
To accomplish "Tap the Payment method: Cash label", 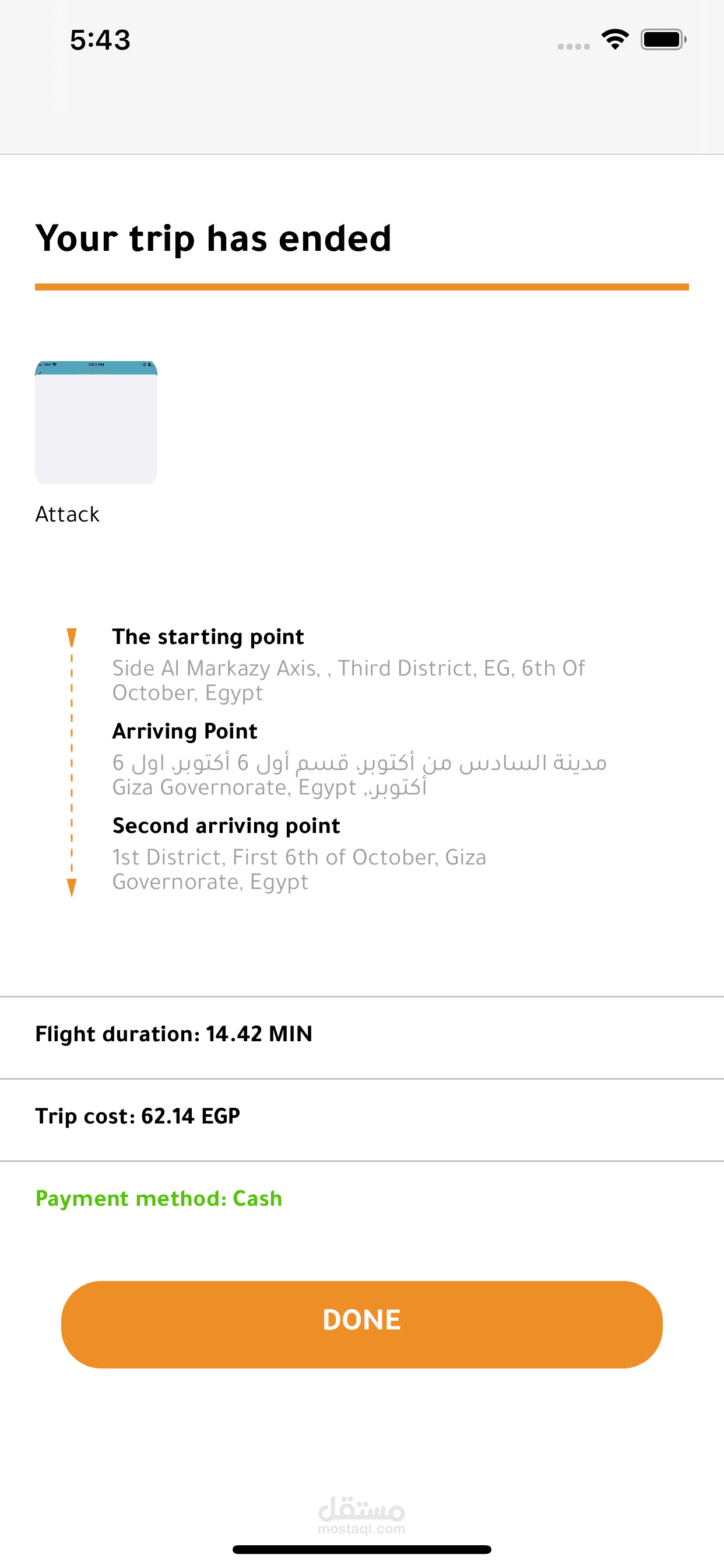I will (x=159, y=1199).
